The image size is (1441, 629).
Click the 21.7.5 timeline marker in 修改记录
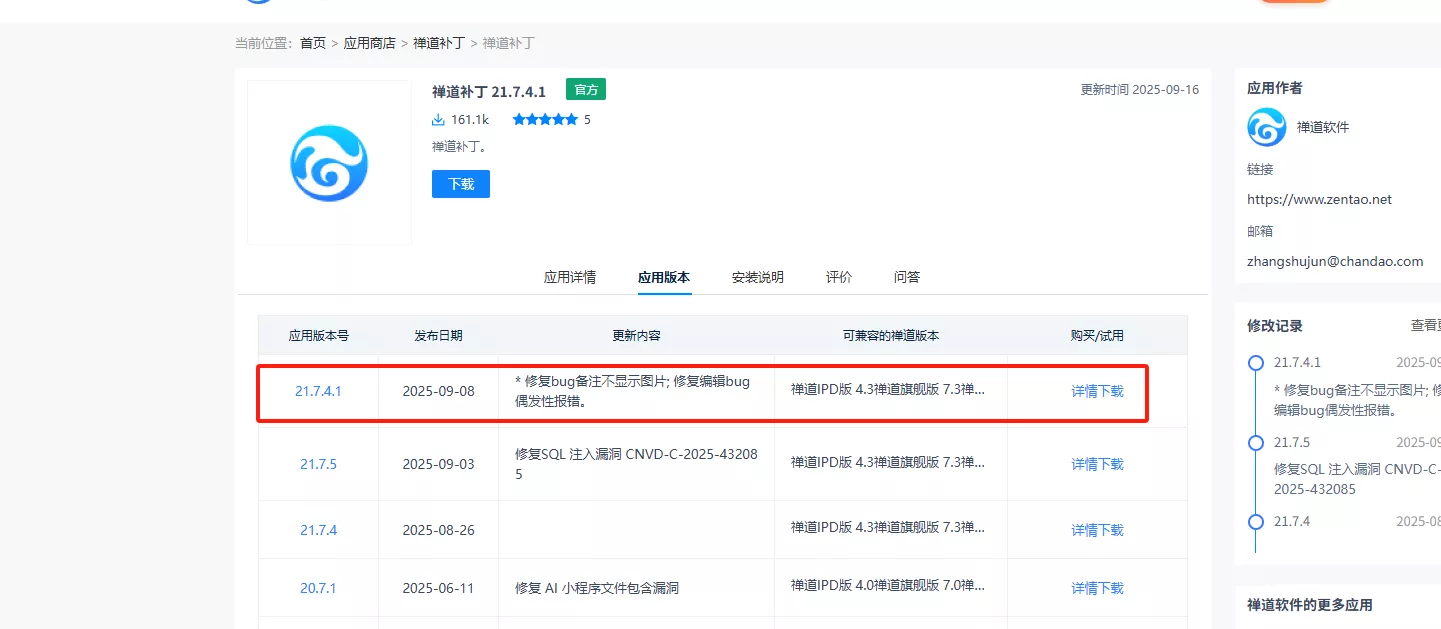pos(1256,442)
